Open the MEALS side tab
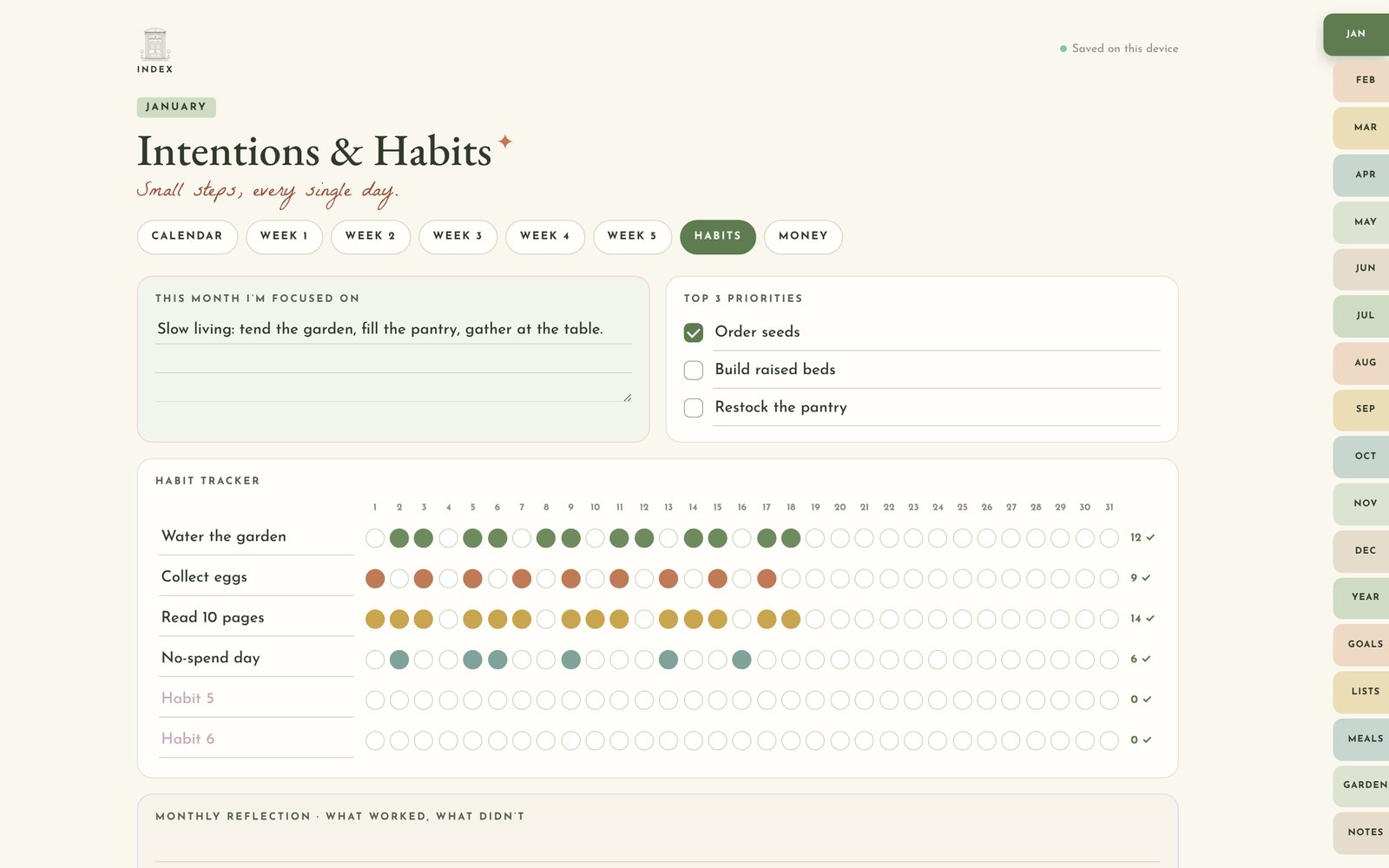1389x868 pixels. pos(1363,739)
